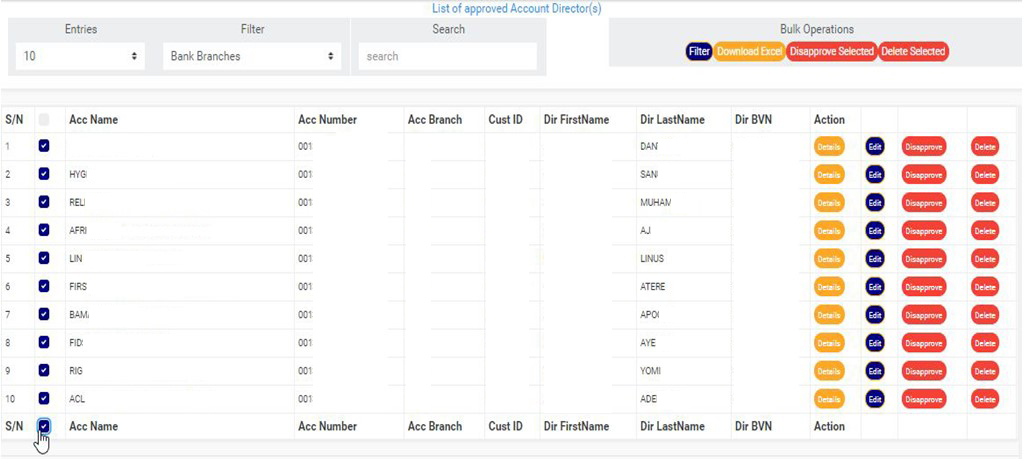The height and width of the screenshot is (459, 1026).
Task: Click the blue Filter bulk button
Action: [699, 51]
